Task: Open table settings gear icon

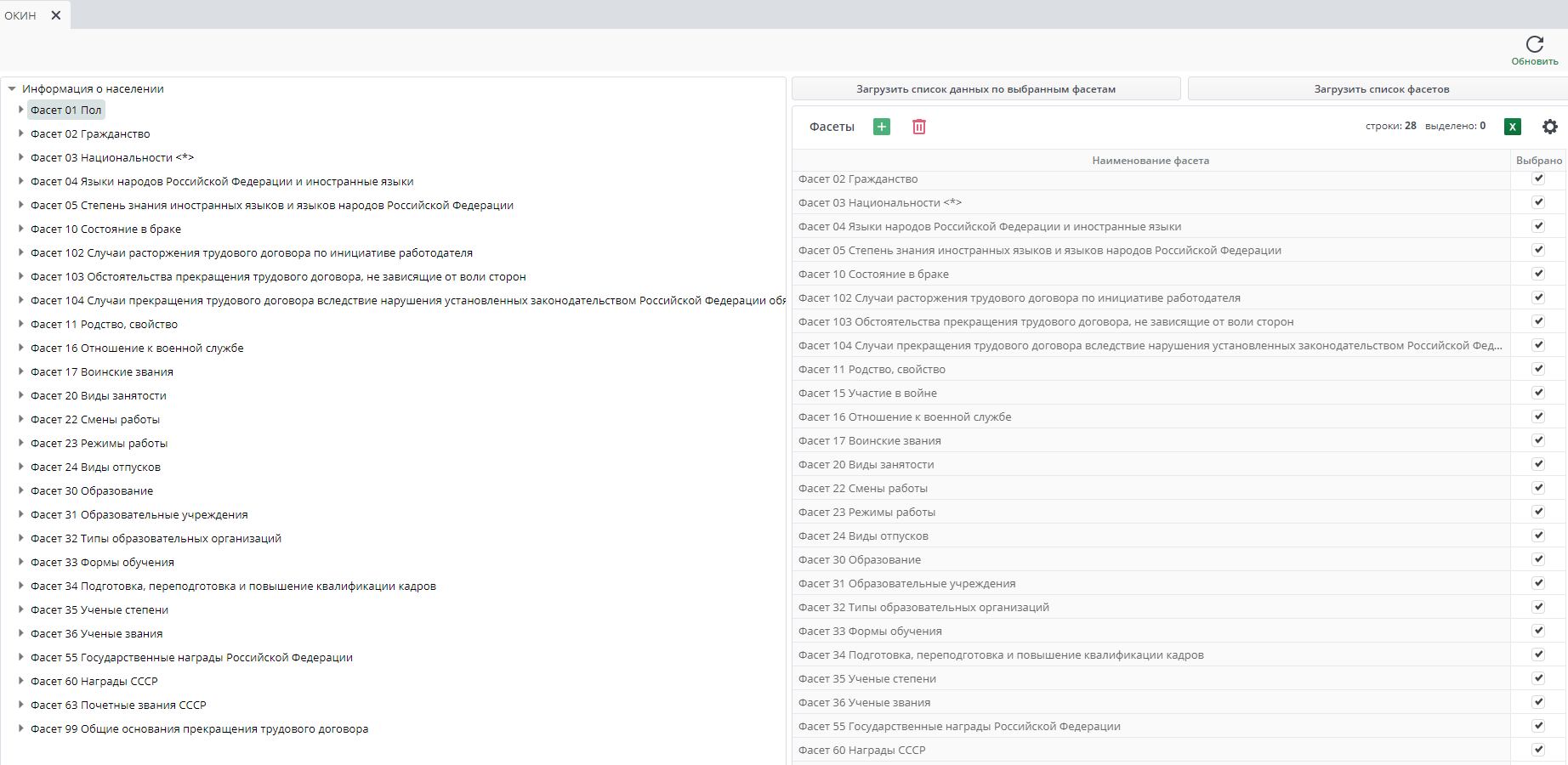Action: pos(1549,127)
